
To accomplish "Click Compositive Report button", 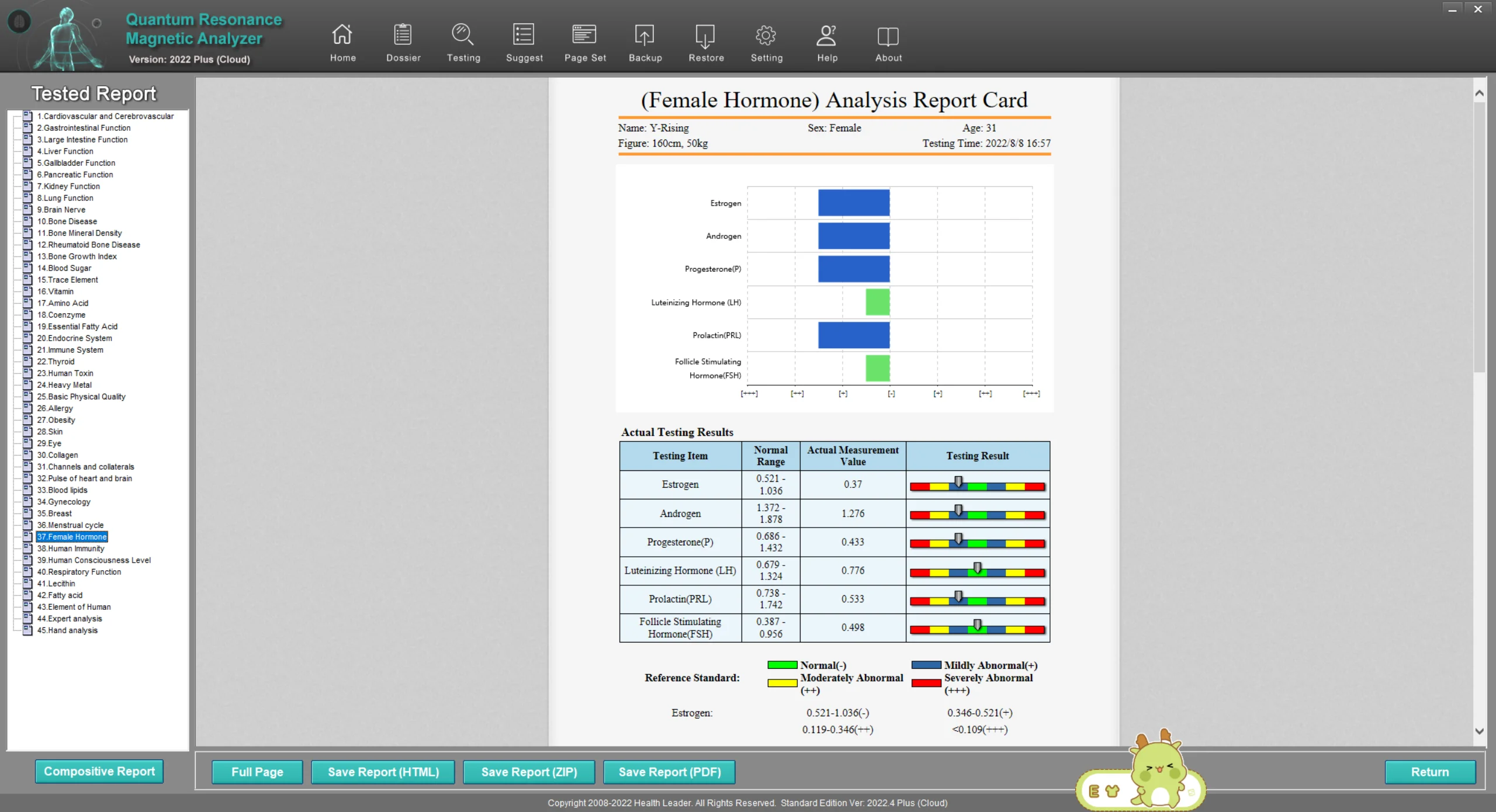I will (x=99, y=772).
